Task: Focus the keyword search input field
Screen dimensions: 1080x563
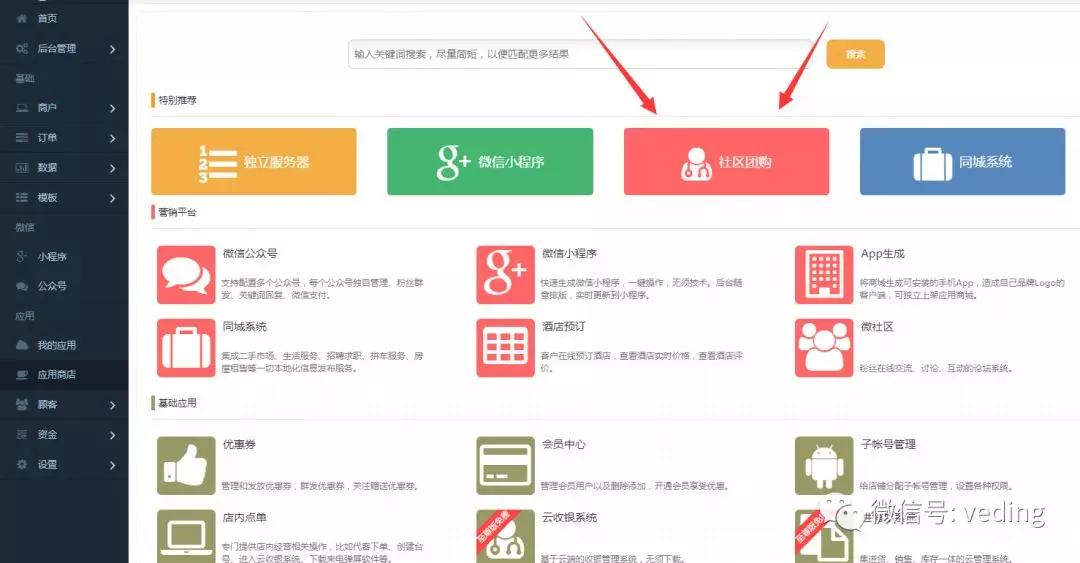Action: click(580, 54)
